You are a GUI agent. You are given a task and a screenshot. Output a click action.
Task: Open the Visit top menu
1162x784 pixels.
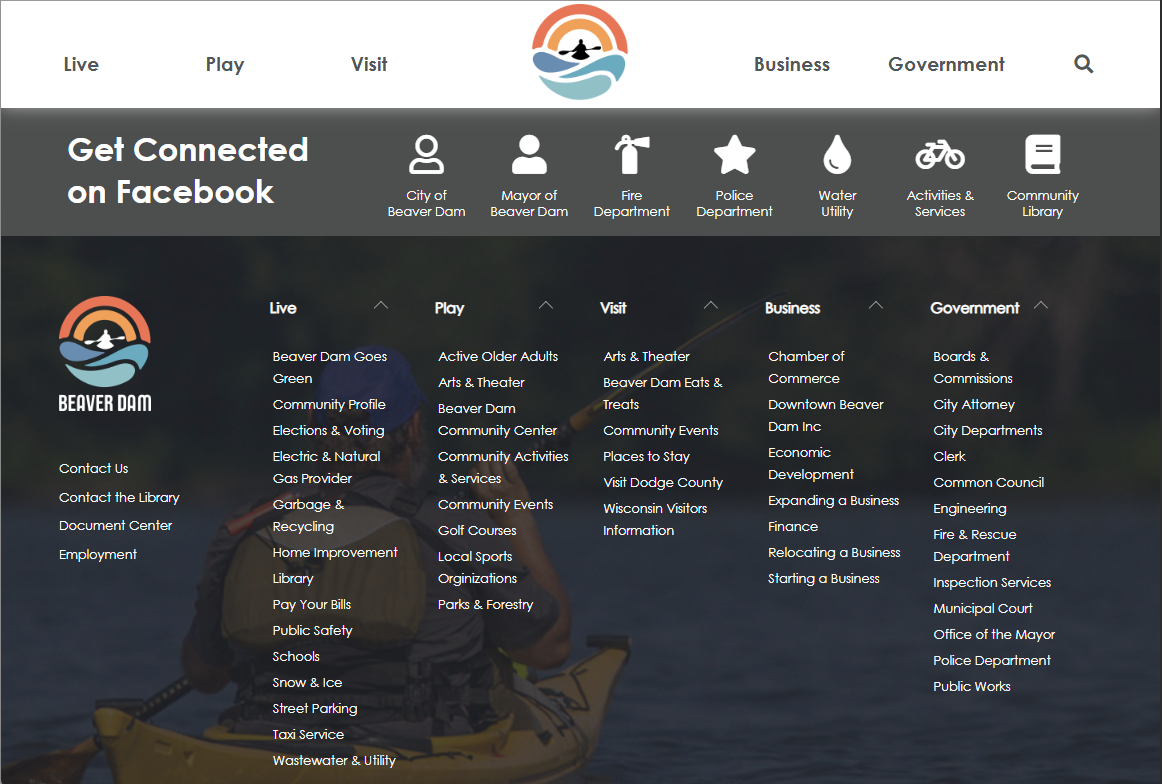369,64
